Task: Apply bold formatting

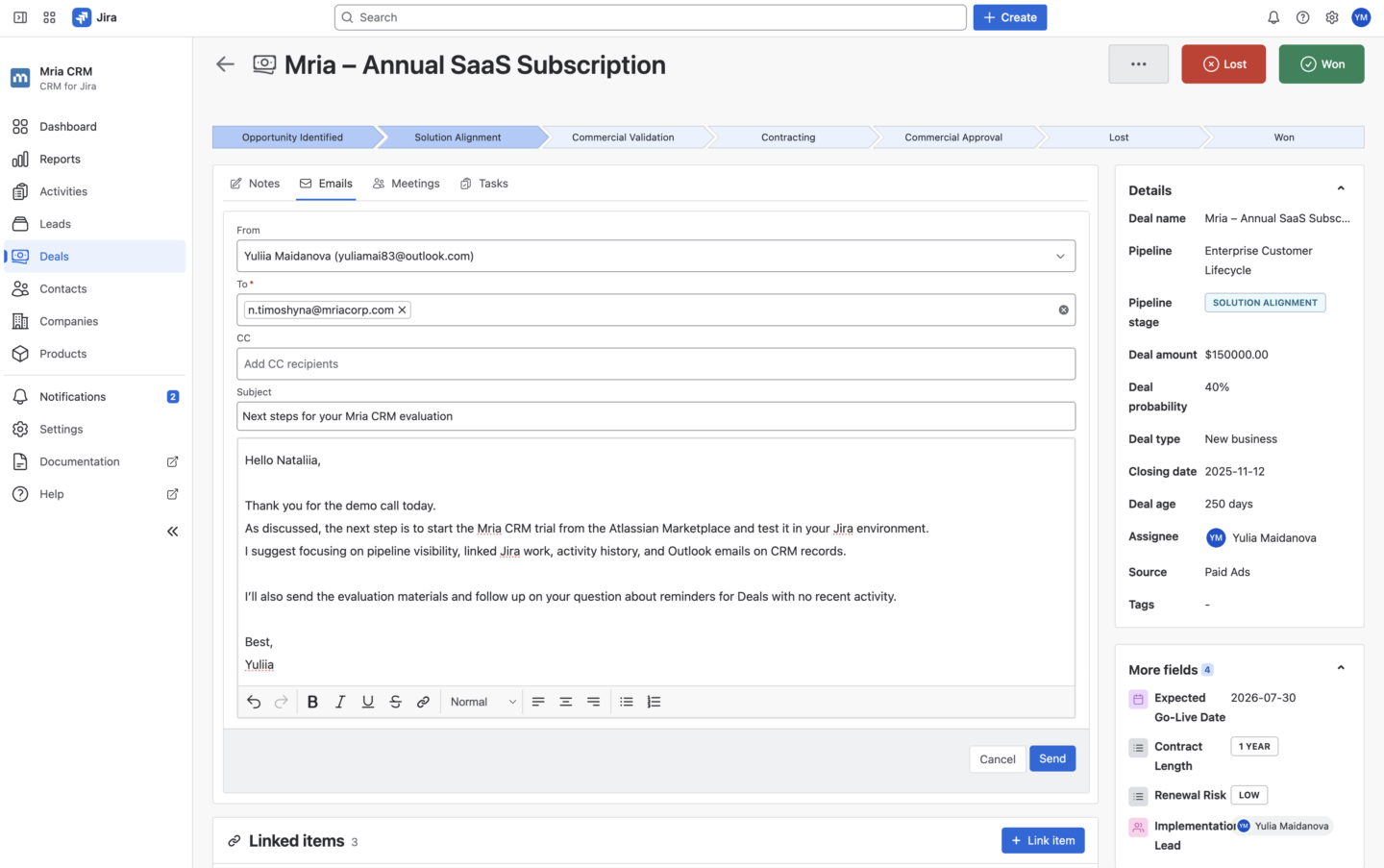Action: coord(312,702)
